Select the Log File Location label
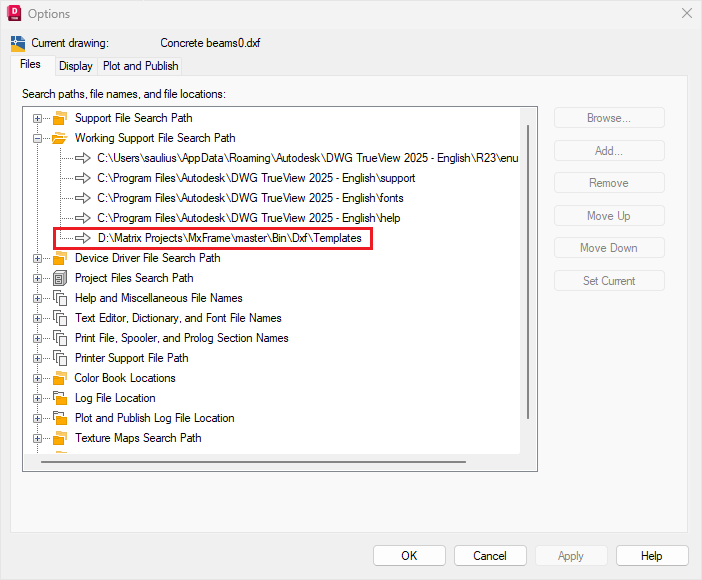Image resolution: width=702 pixels, height=580 pixels. [115, 398]
